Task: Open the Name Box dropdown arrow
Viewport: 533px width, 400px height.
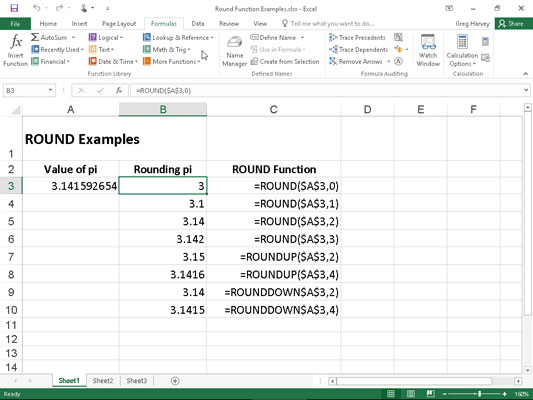Action: tap(50, 90)
